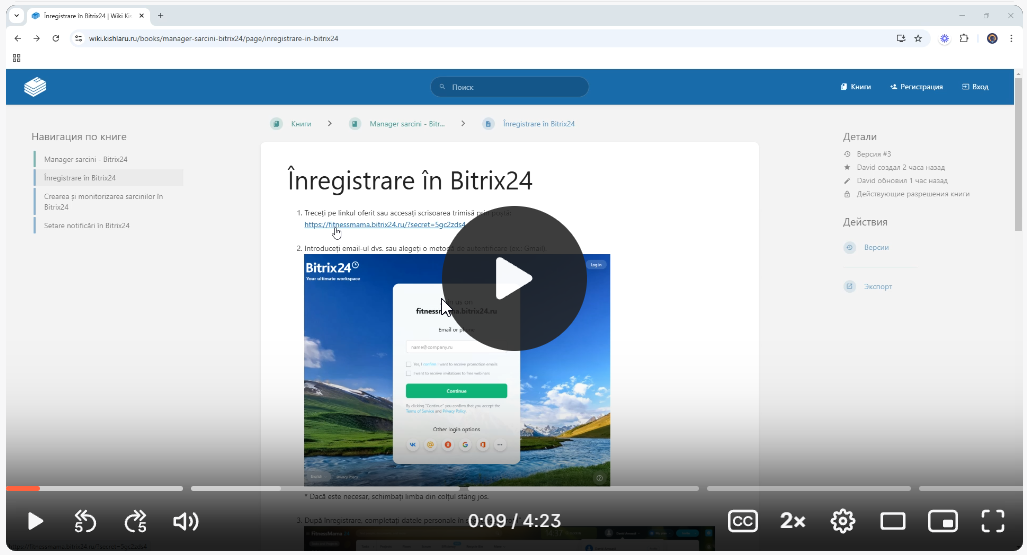Open the Экспорт action dropdown

click(x=868, y=286)
